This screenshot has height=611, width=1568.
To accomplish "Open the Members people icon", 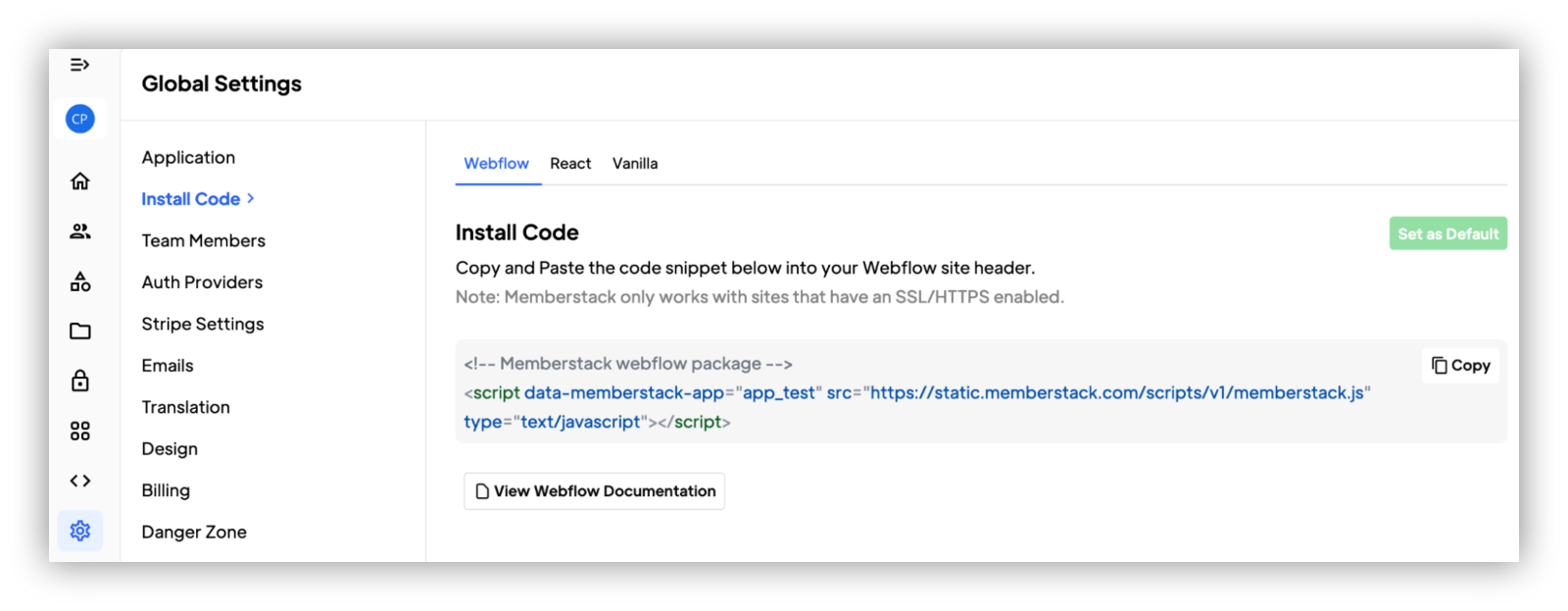I will click(x=80, y=231).
